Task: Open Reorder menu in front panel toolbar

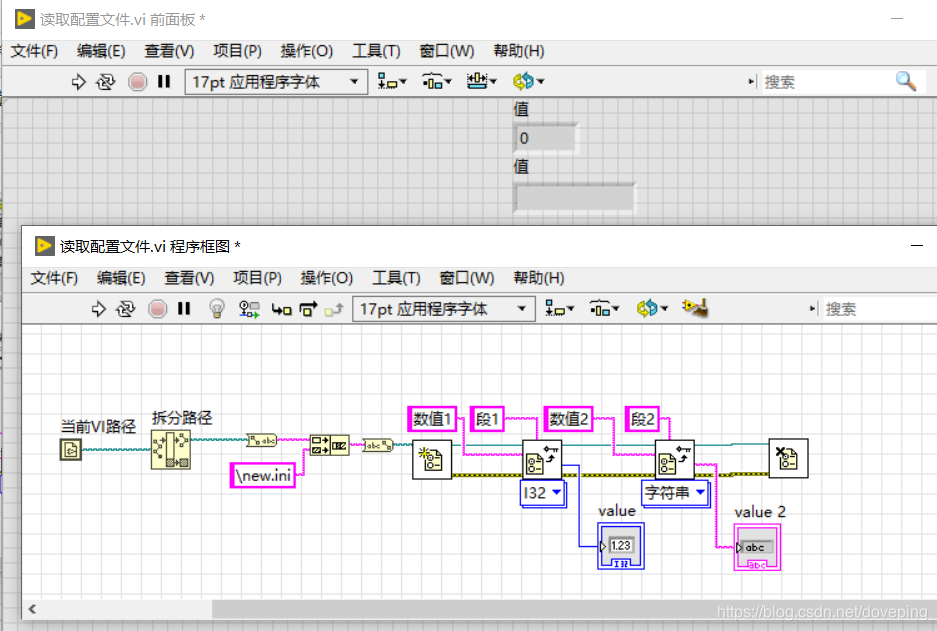Action: [528, 81]
